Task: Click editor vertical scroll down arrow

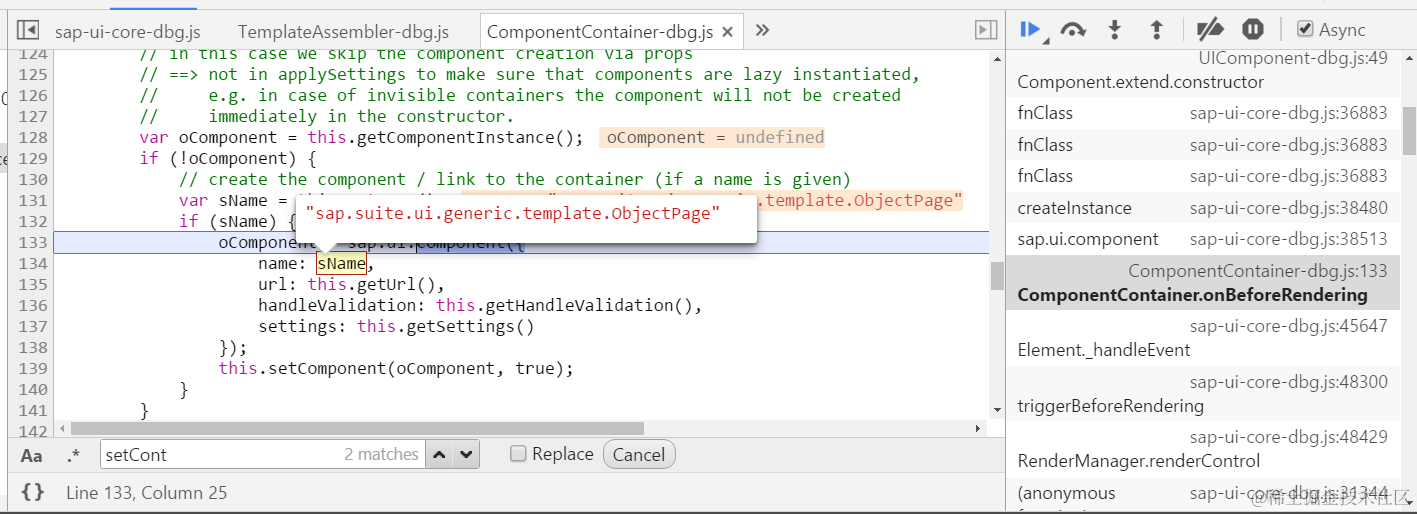Action: point(997,409)
